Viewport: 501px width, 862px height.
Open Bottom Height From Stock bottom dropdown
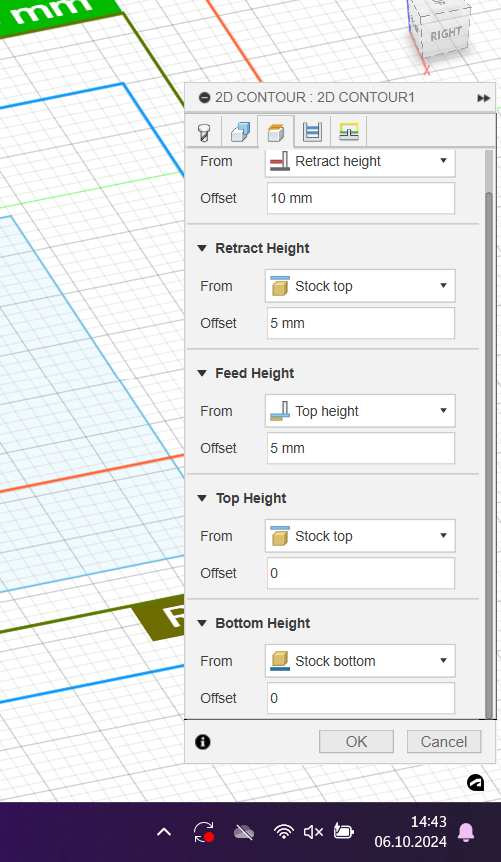pyautogui.click(x=360, y=661)
